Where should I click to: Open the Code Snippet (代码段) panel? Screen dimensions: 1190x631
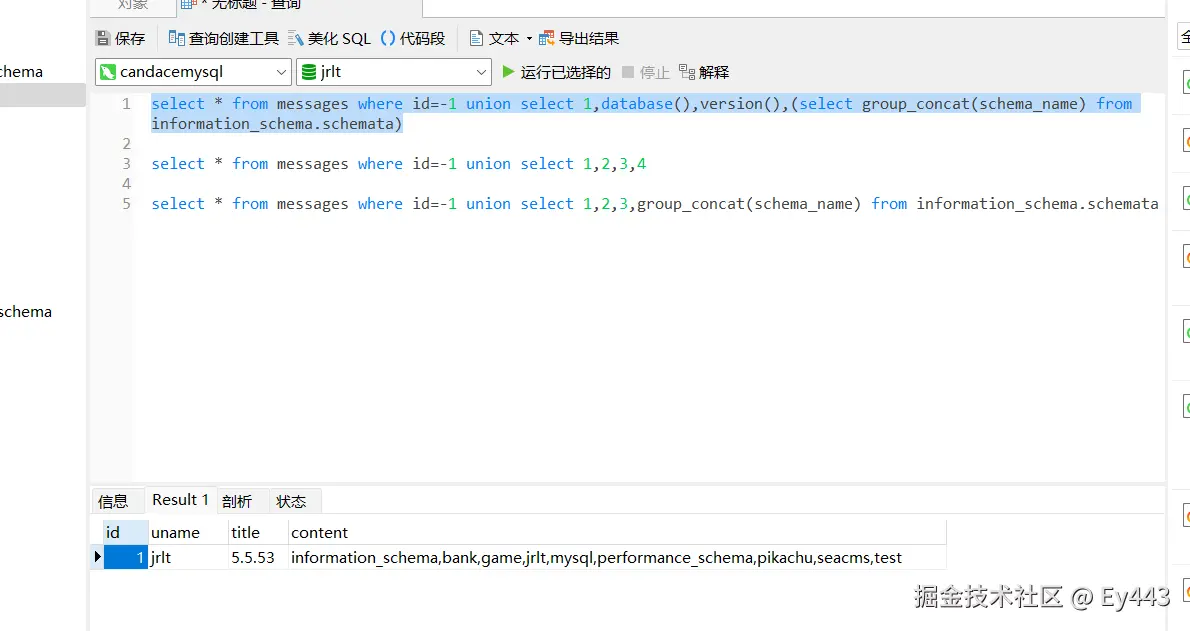[413, 38]
